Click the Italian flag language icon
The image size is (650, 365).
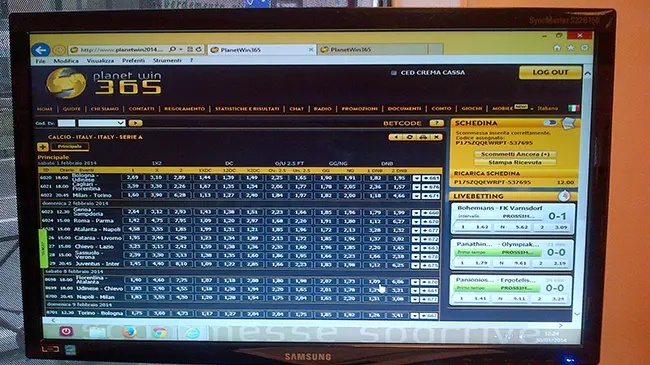[573, 108]
